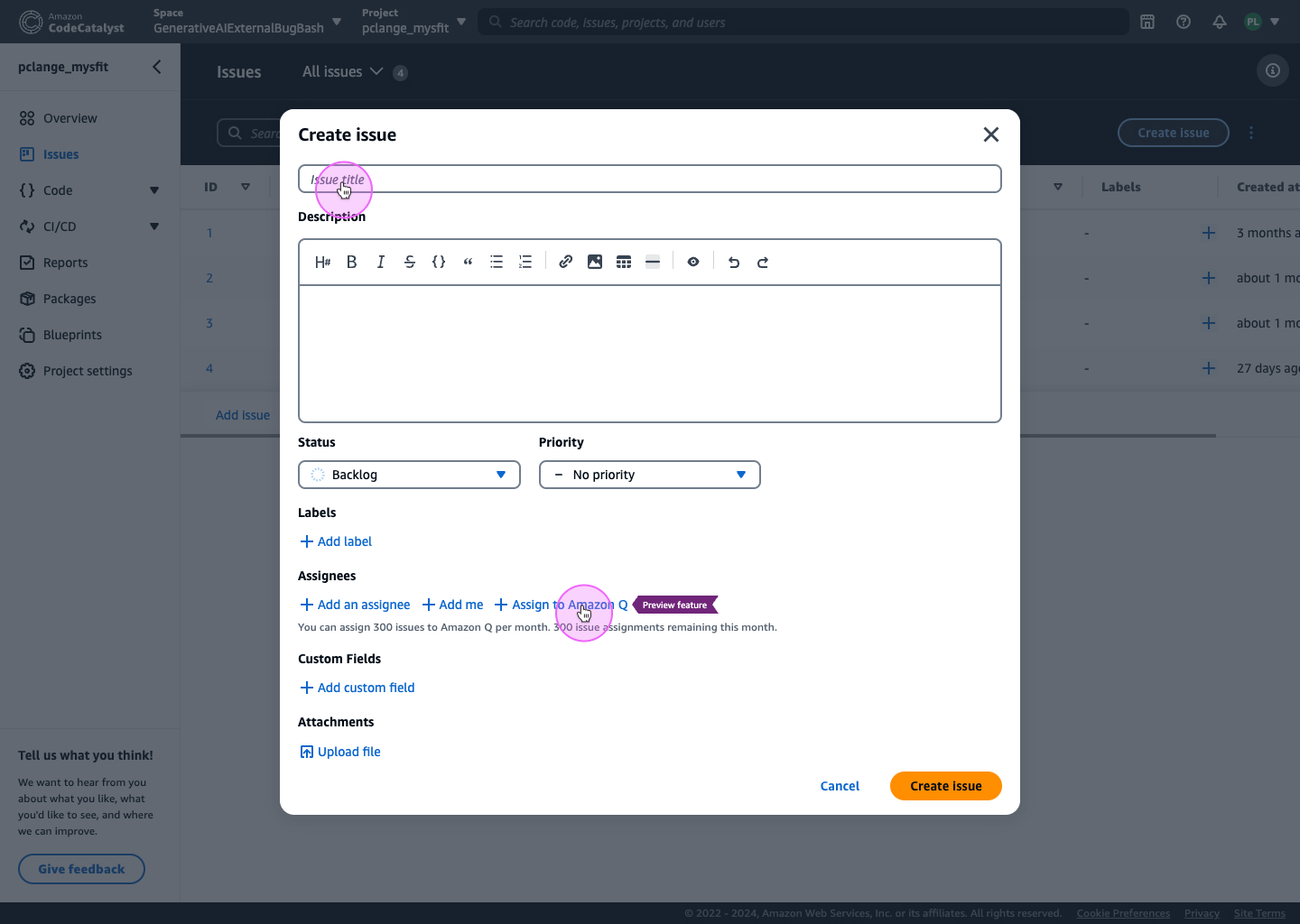This screenshot has width=1300, height=924.
Task: Insert a hyperlink in description
Action: pyautogui.click(x=566, y=262)
